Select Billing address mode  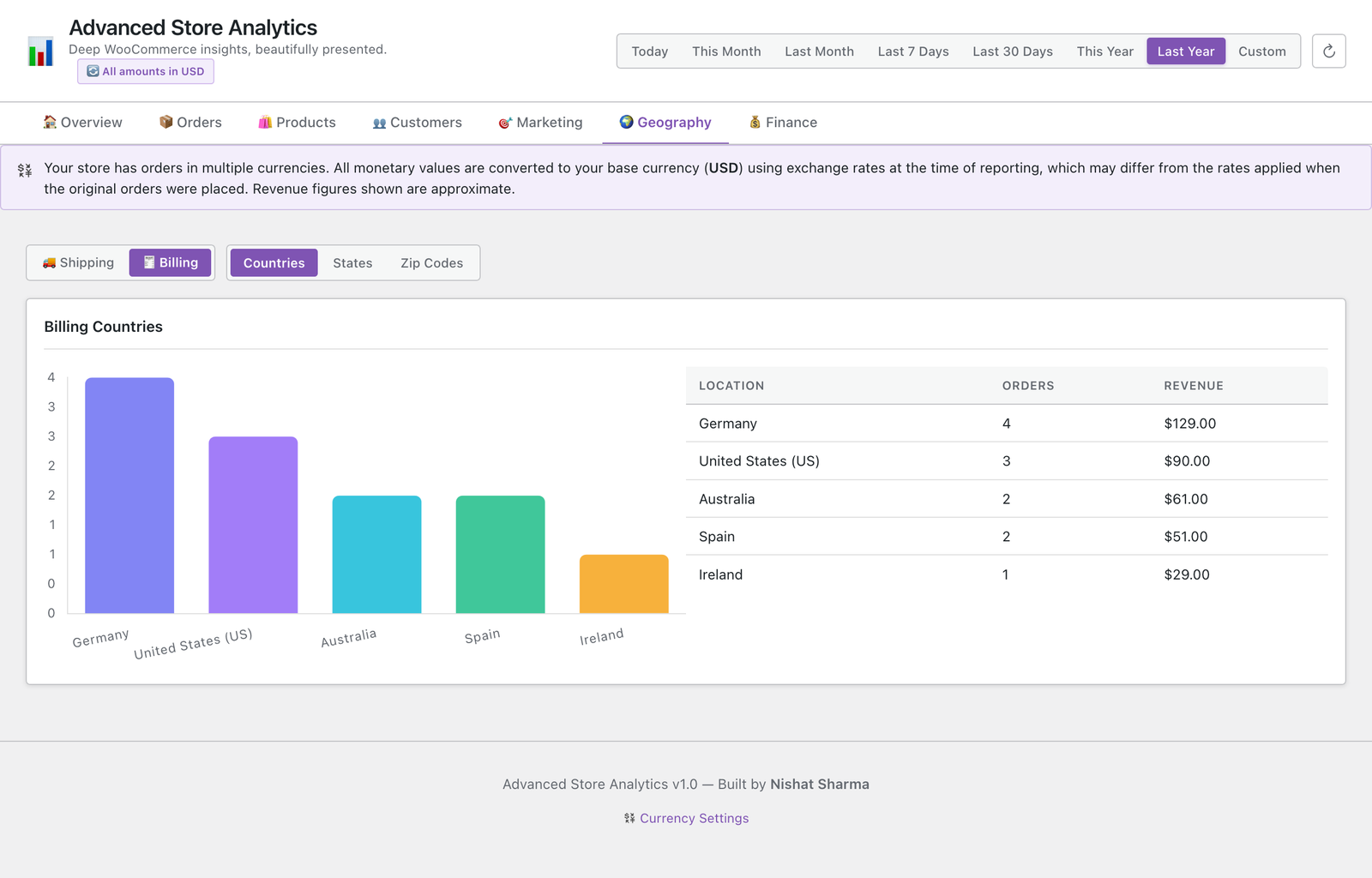(170, 262)
